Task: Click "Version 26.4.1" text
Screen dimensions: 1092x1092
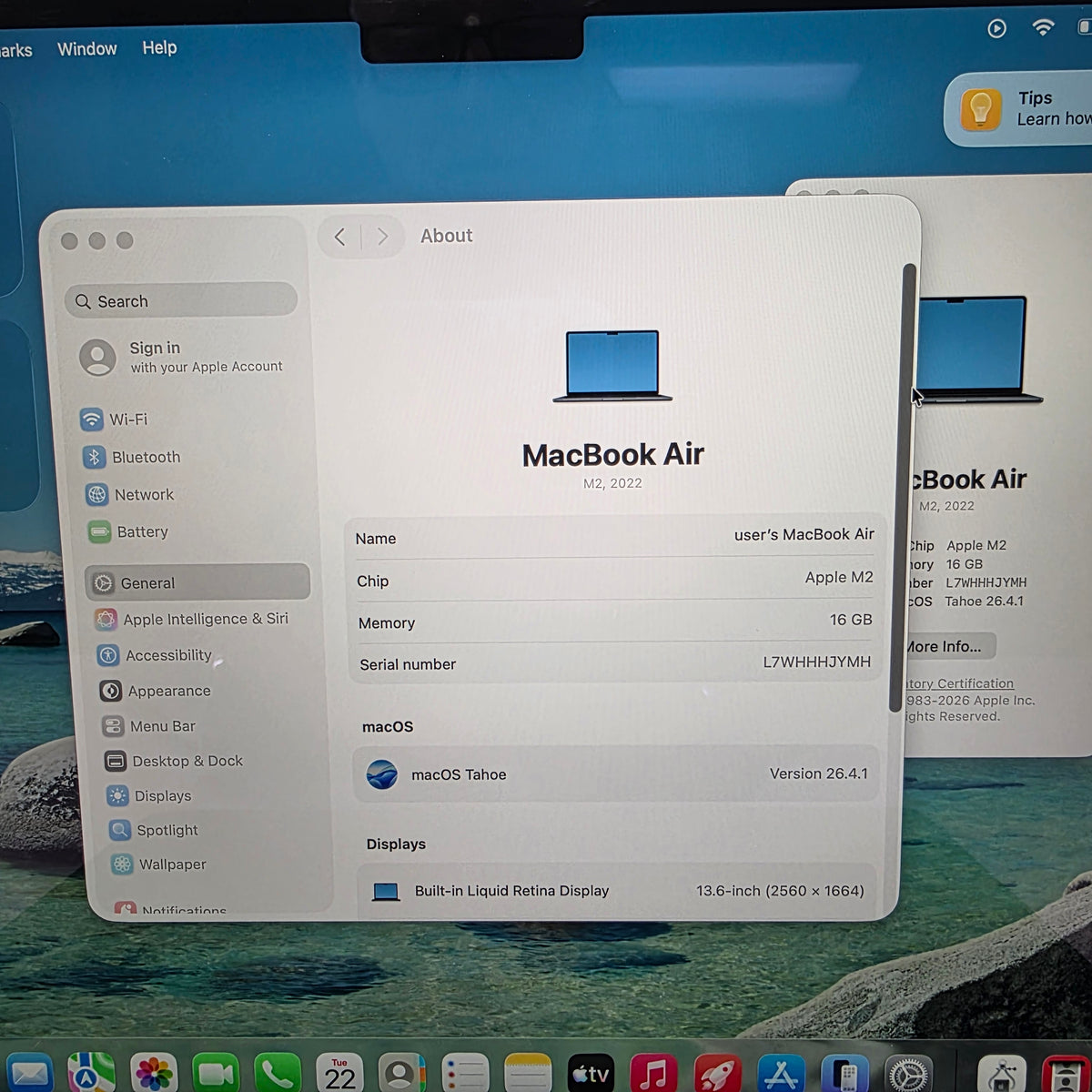Action: point(819,773)
